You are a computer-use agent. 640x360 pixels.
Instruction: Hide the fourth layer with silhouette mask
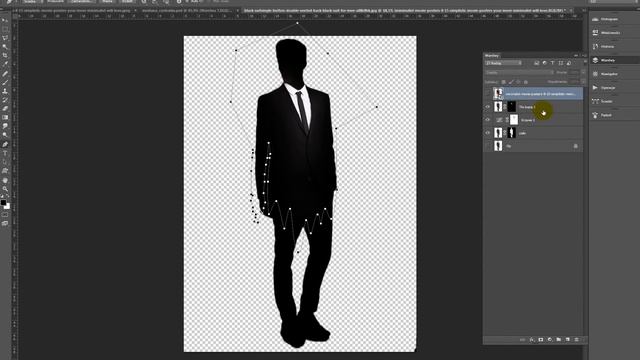[x=488, y=133]
